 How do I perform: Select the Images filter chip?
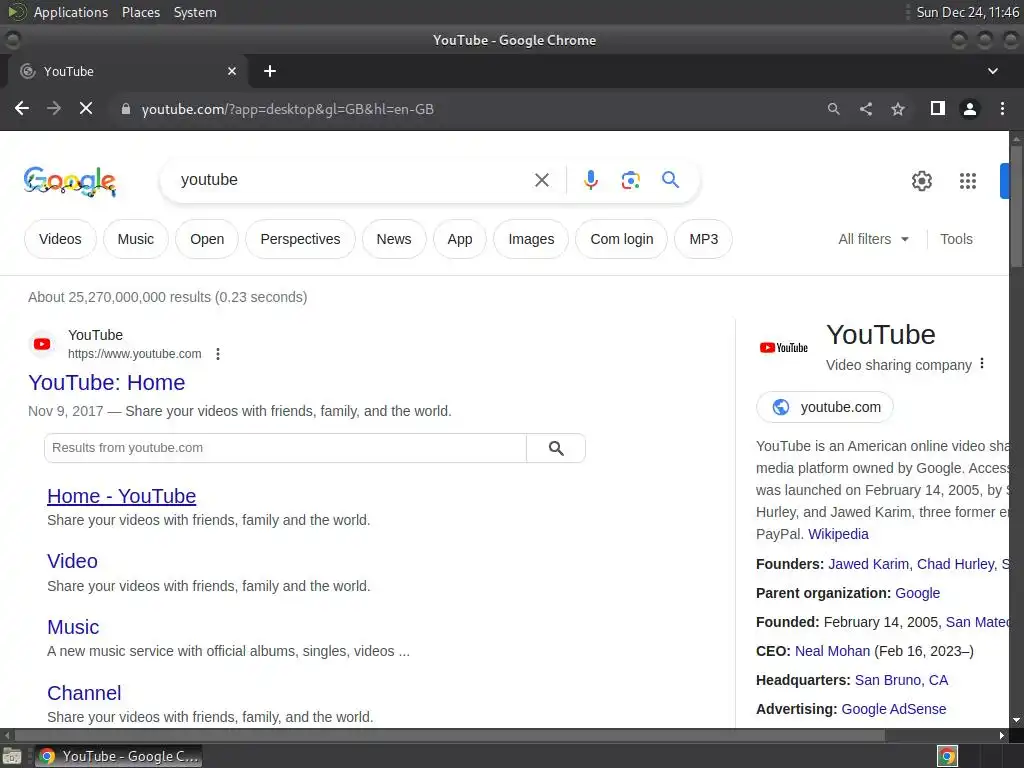tap(531, 239)
